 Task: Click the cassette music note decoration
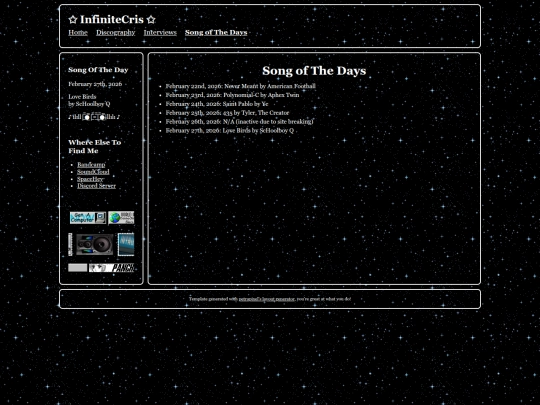coord(94,117)
